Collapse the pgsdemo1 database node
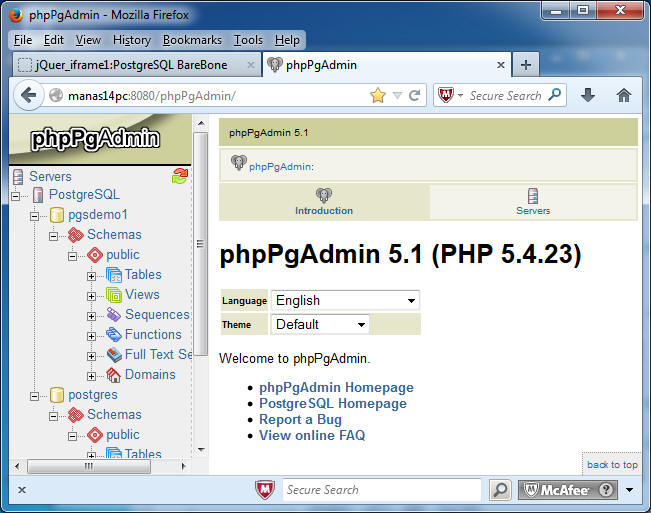This screenshot has height=513, width=651. click(x=34, y=216)
